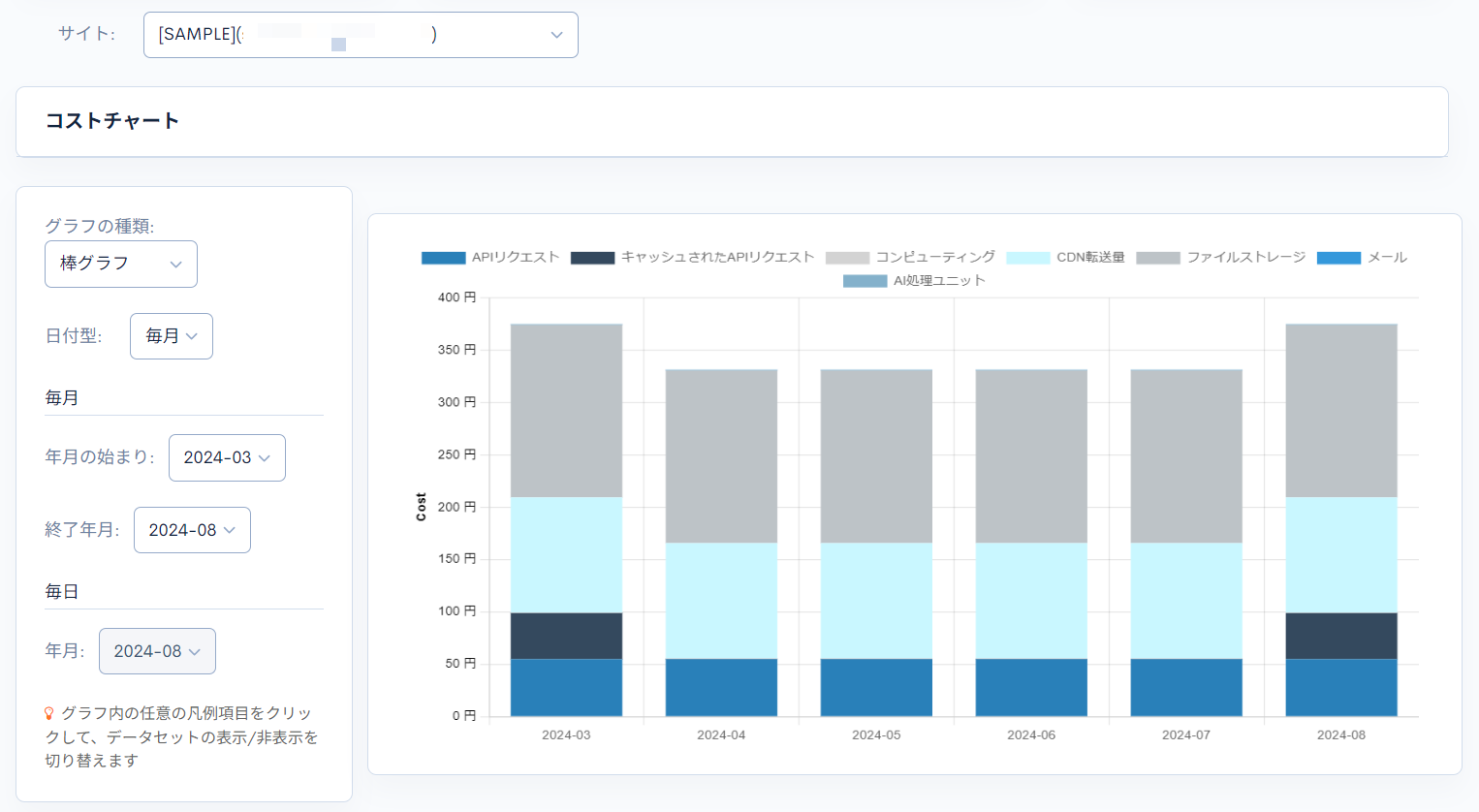Click the blue API segment of 2024-08 bar
This screenshot has width=1479, height=812.
1341,688
